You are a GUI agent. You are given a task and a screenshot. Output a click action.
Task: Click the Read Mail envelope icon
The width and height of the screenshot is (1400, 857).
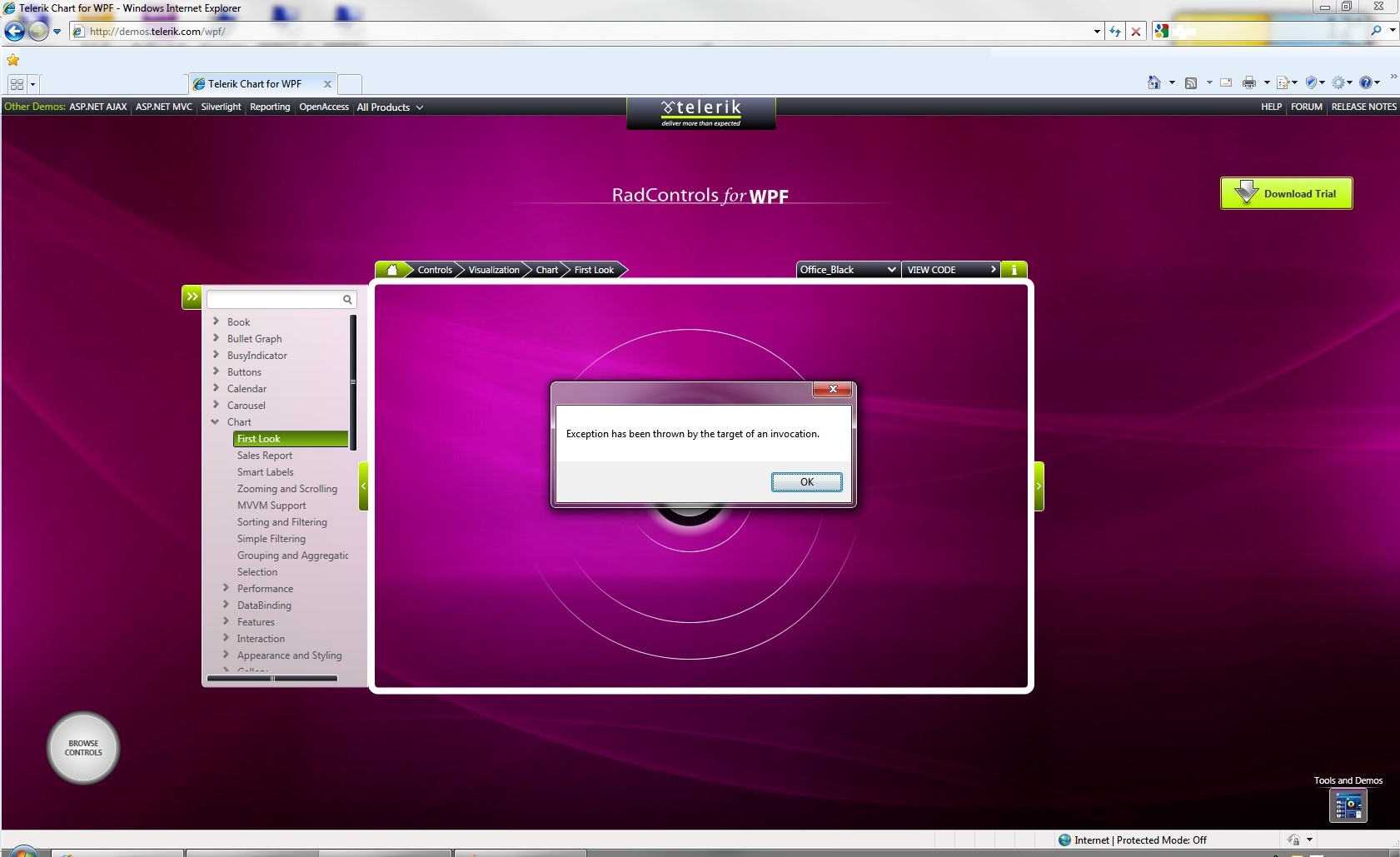1226,82
